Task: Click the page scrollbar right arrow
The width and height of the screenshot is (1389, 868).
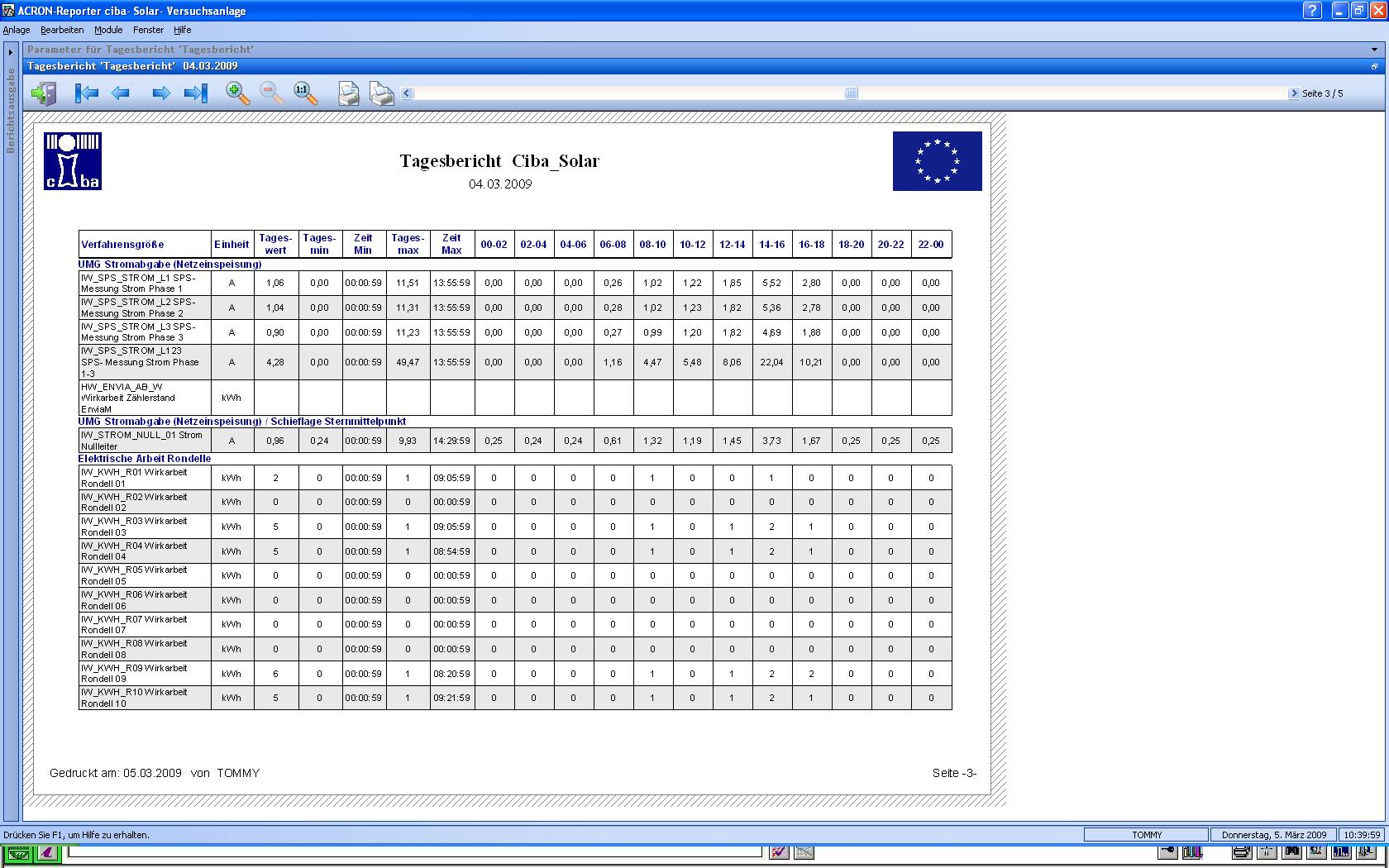Action: pos(1294,93)
